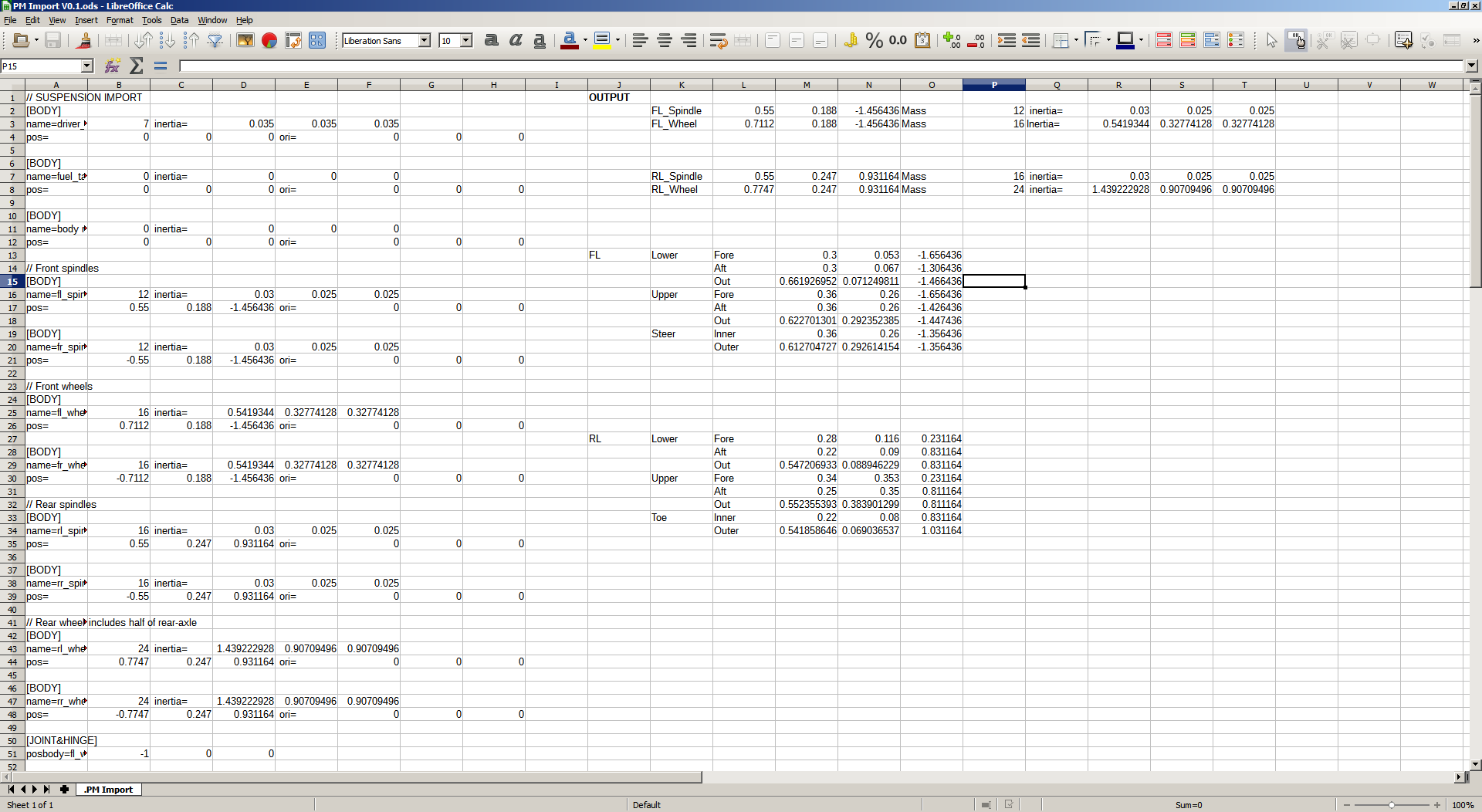
Task: Click the AutoFilter funnel icon
Action: pos(215,40)
